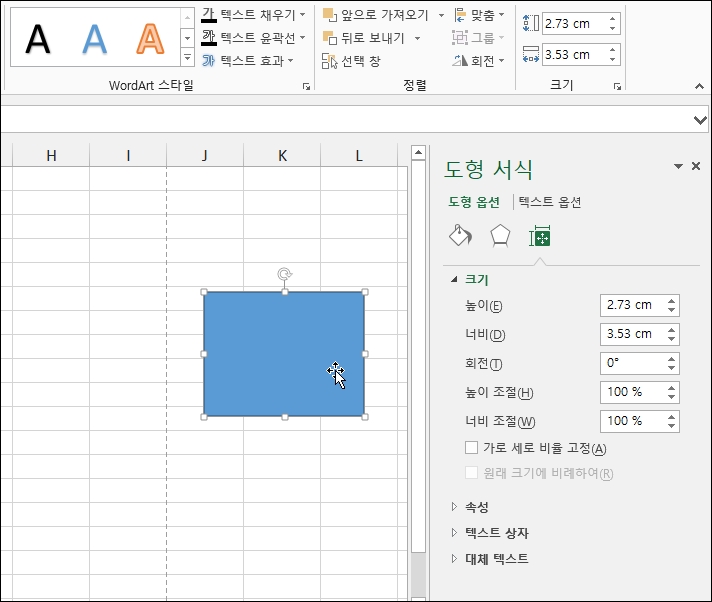This screenshot has width=712, height=602.
Task: Select column I header
Action: (x=128, y=156)
